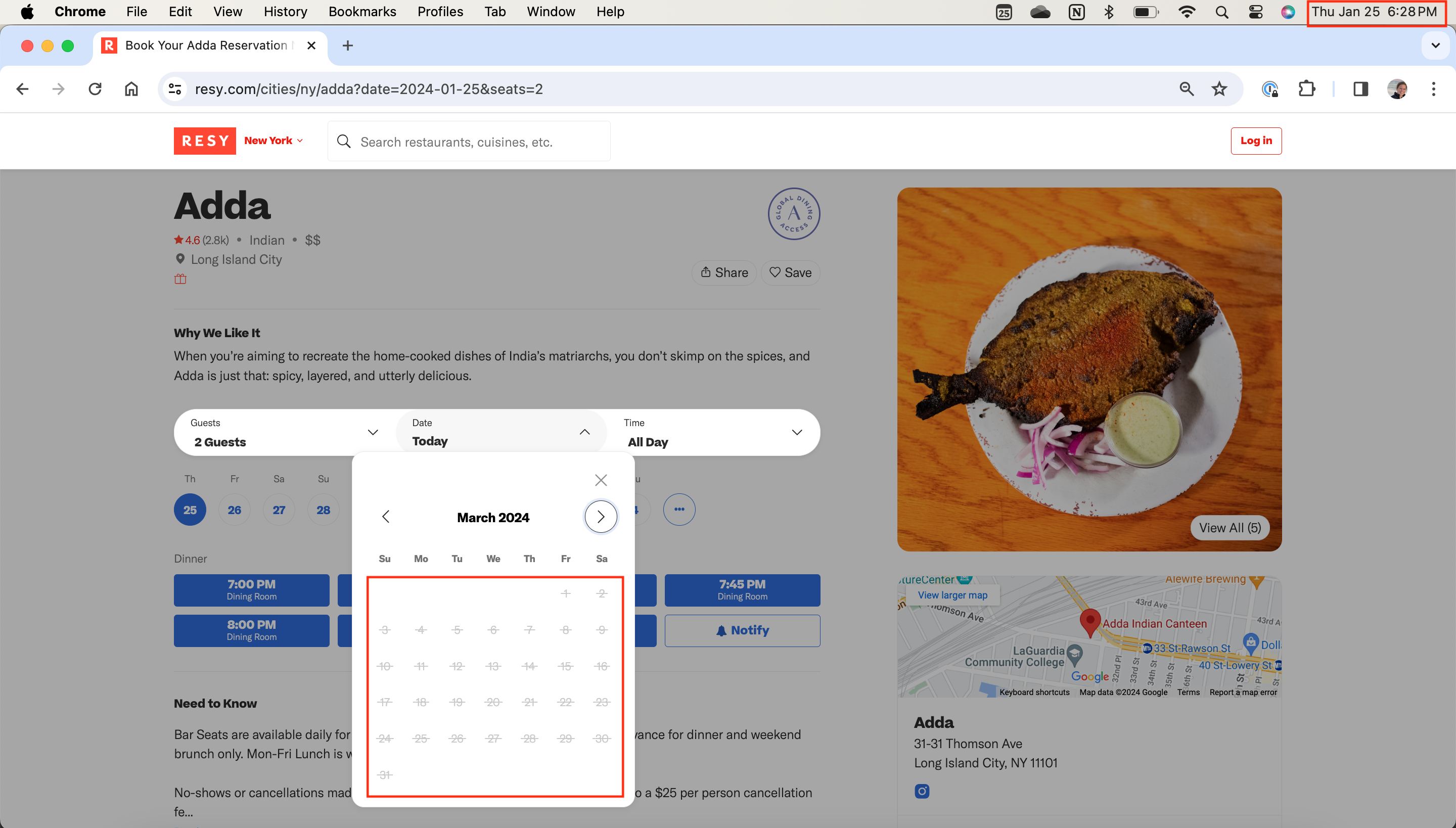Click the location pin icon
Image resolution: width=1456 pixels, height=828 pixels.
(180, 259)
